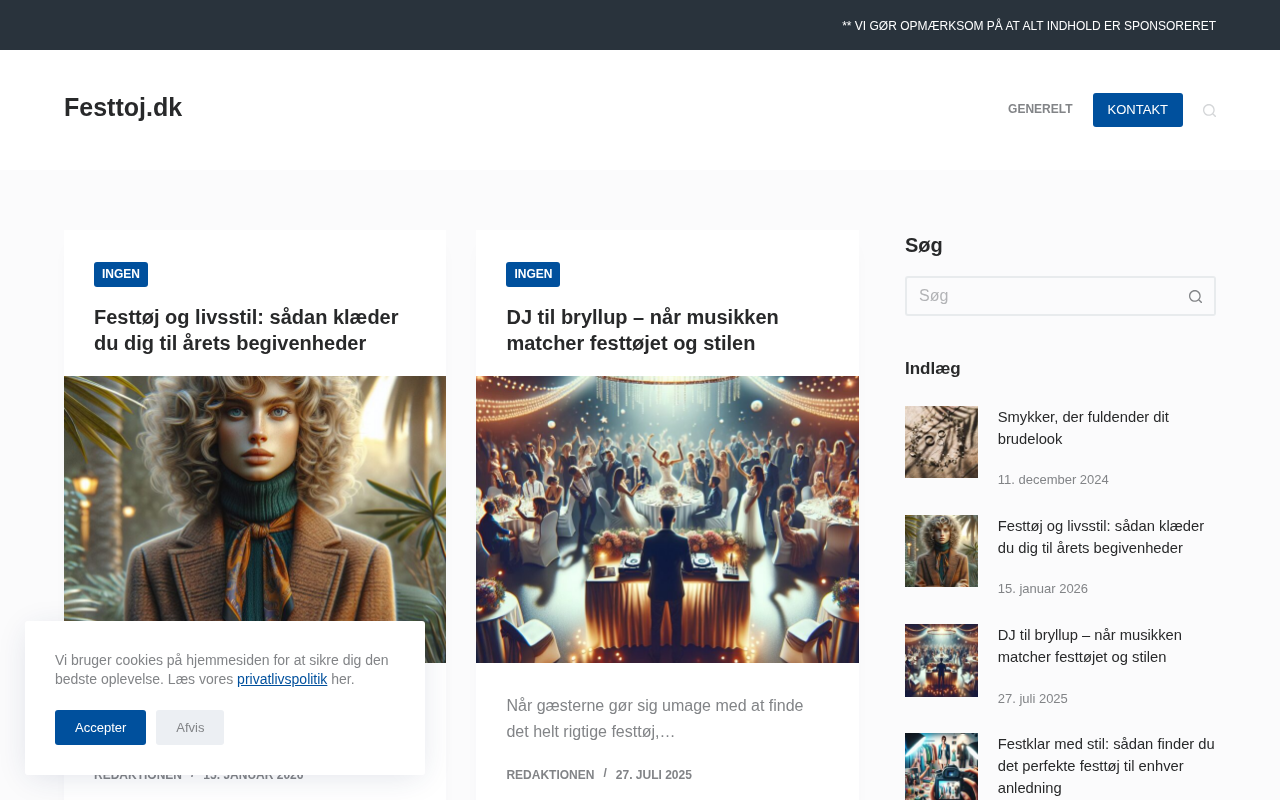
Task: Open sidebar link 'DJ til bryllup' post
Action: 1090,646
